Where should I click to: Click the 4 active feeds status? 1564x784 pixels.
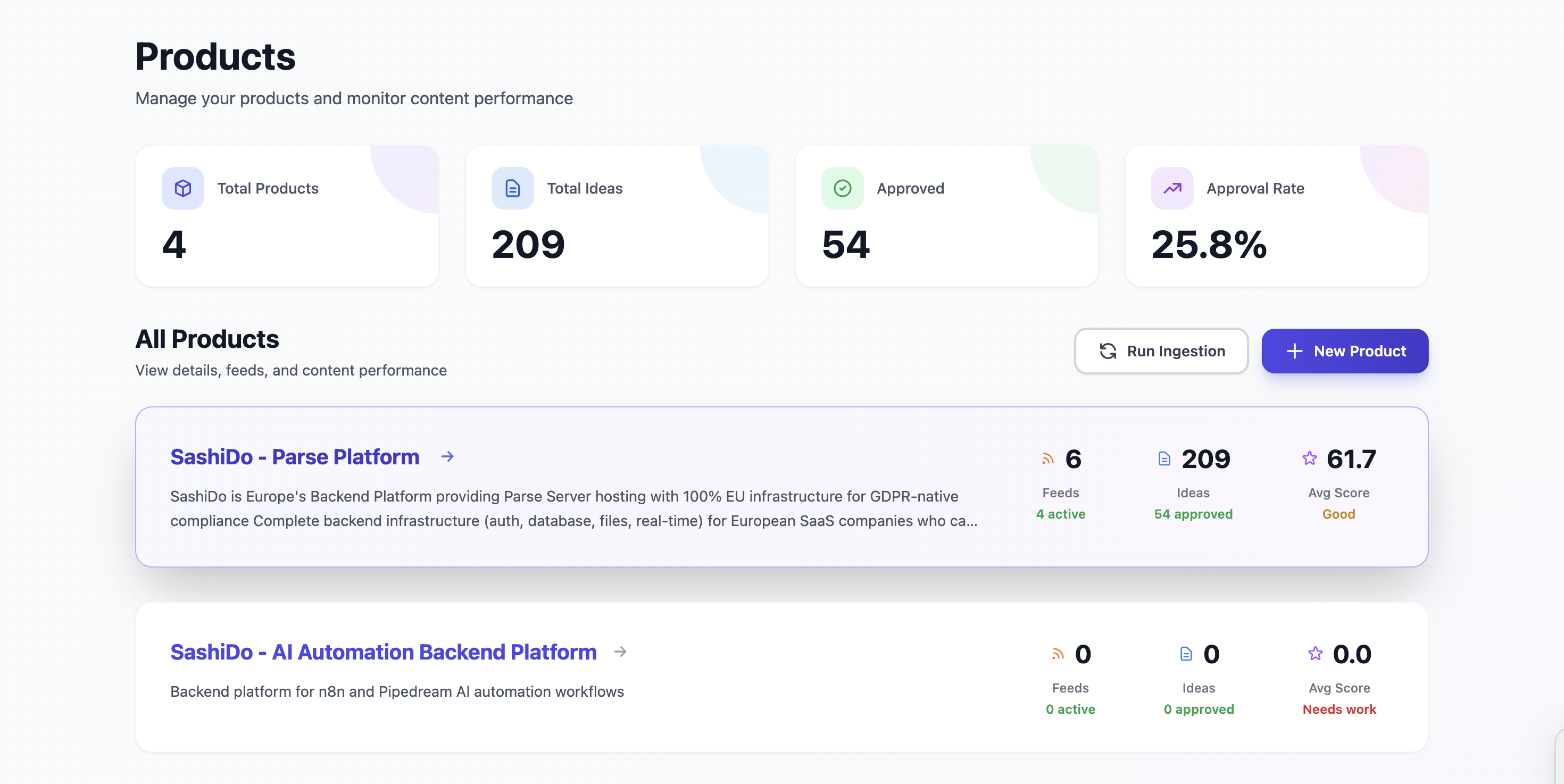click(x=1061, y=514)
